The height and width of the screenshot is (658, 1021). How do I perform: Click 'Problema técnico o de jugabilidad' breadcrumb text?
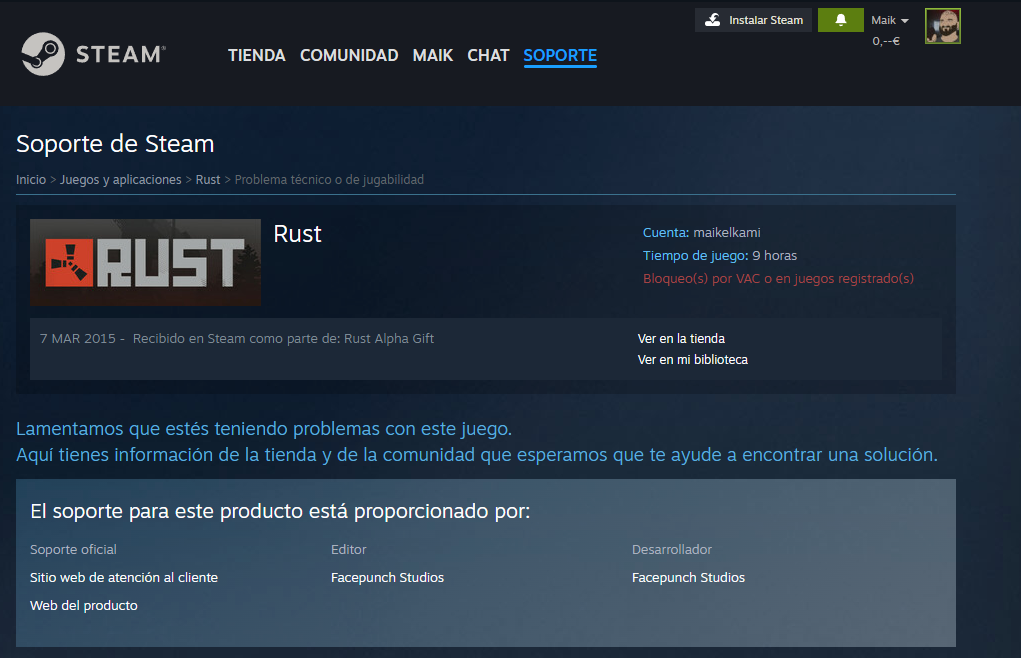pos(329,180)
